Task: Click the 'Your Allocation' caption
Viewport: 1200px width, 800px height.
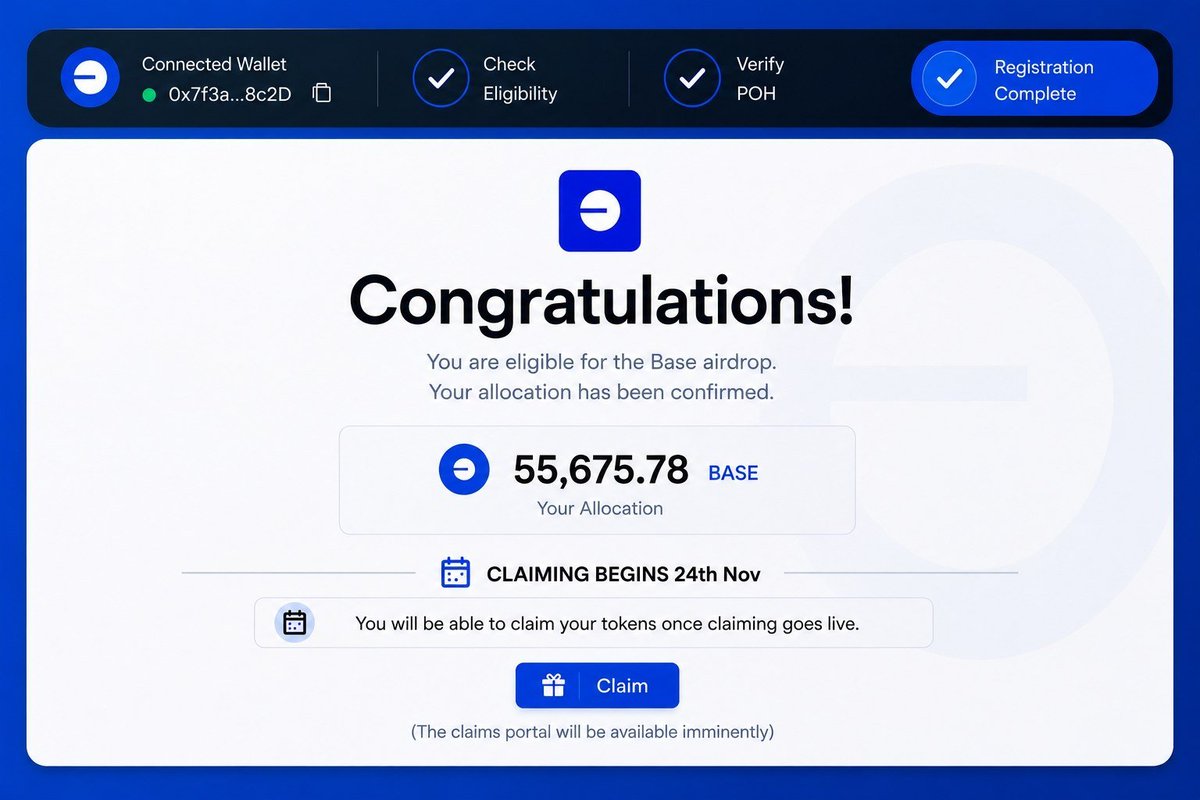Action: click(600, 508)
